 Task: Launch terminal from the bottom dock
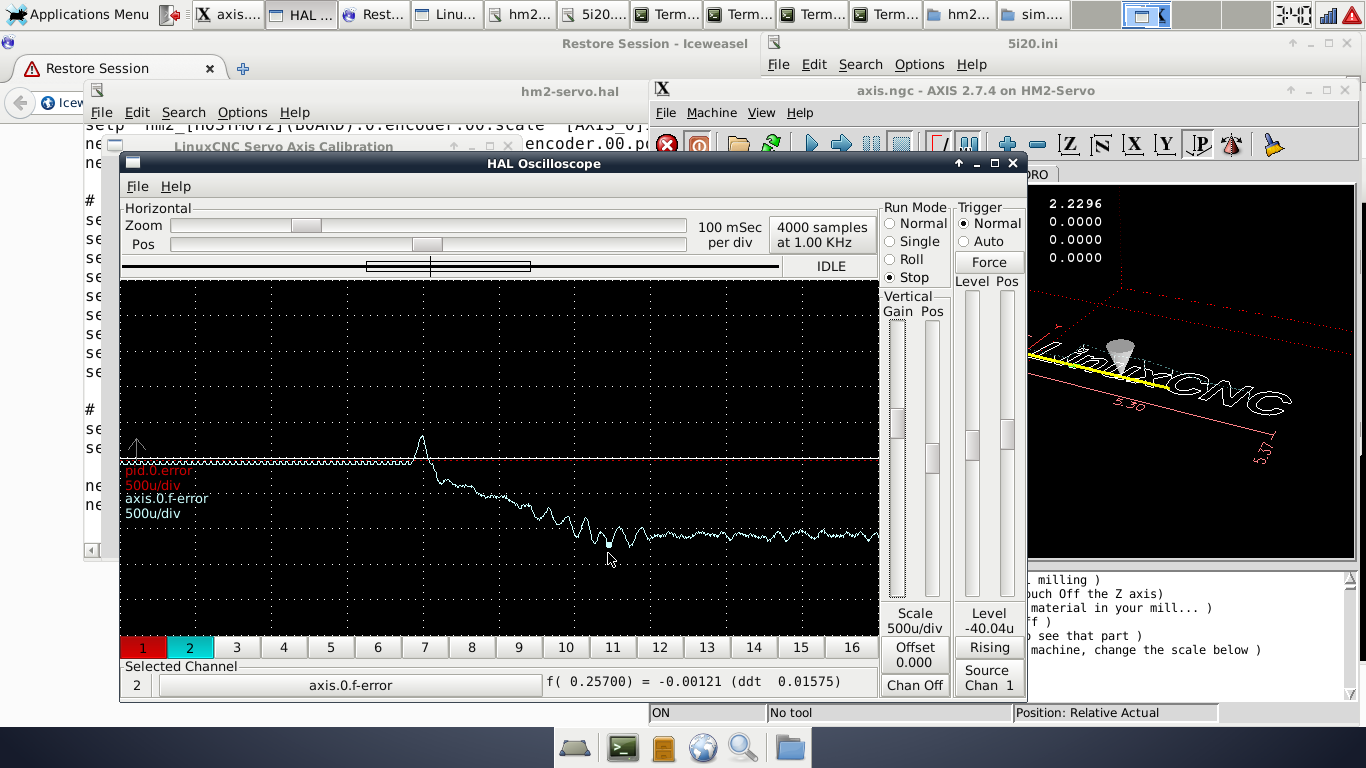(x=623, y=747)
